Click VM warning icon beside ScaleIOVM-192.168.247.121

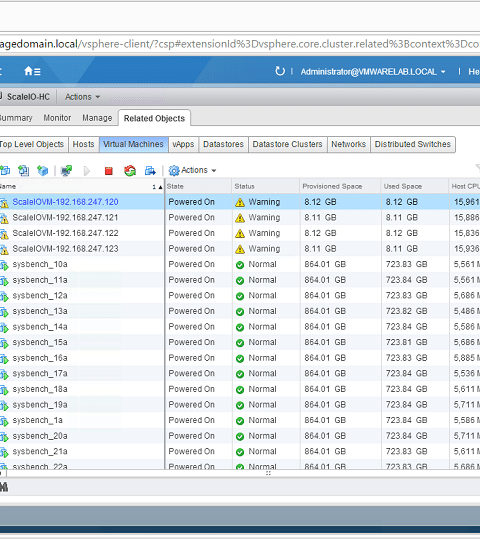[x=4, y=218]
